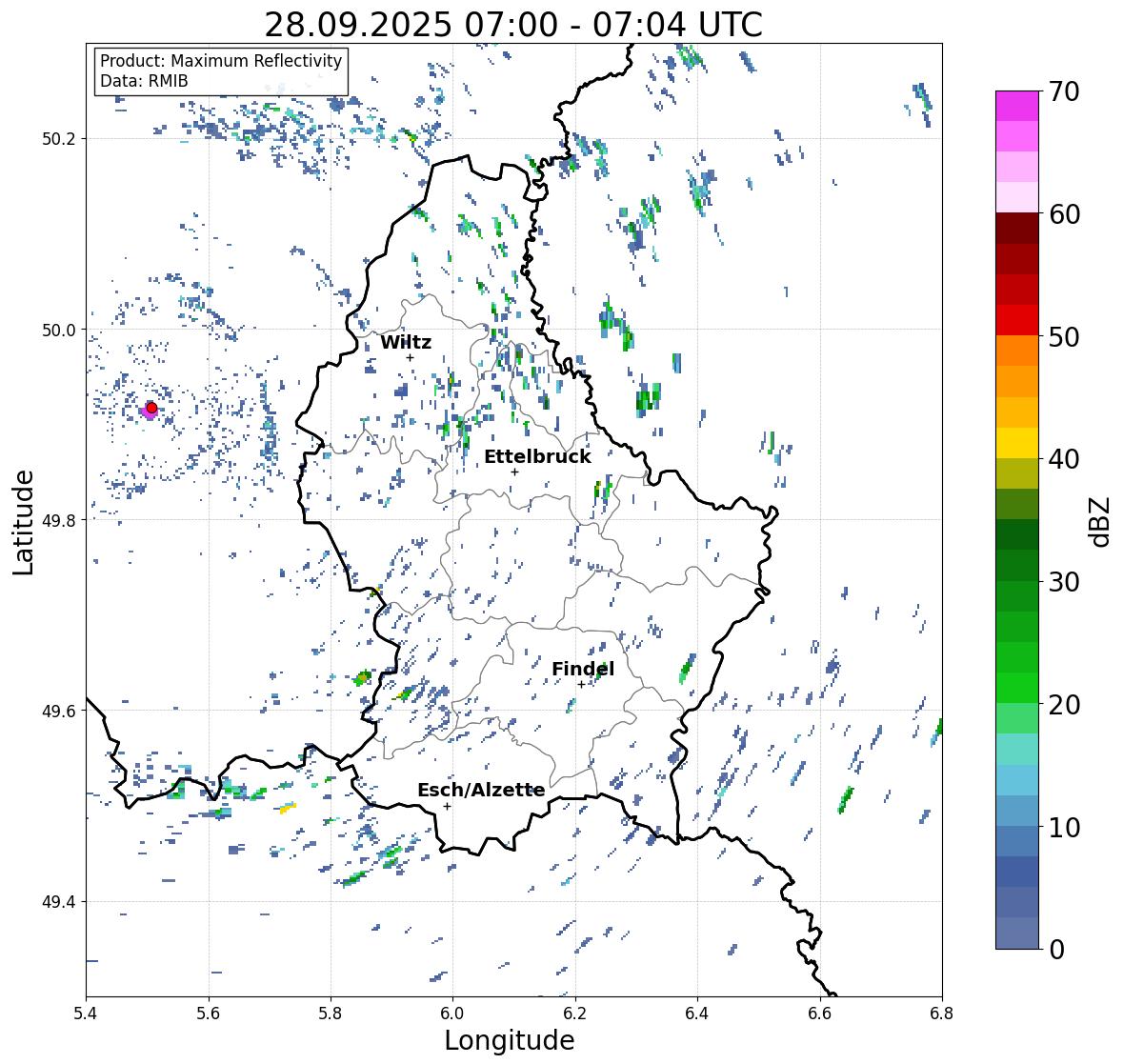Viewport: 1123px width, 1064px height.
Task: Click the Wiltz city label
Action: click(406, 342)
